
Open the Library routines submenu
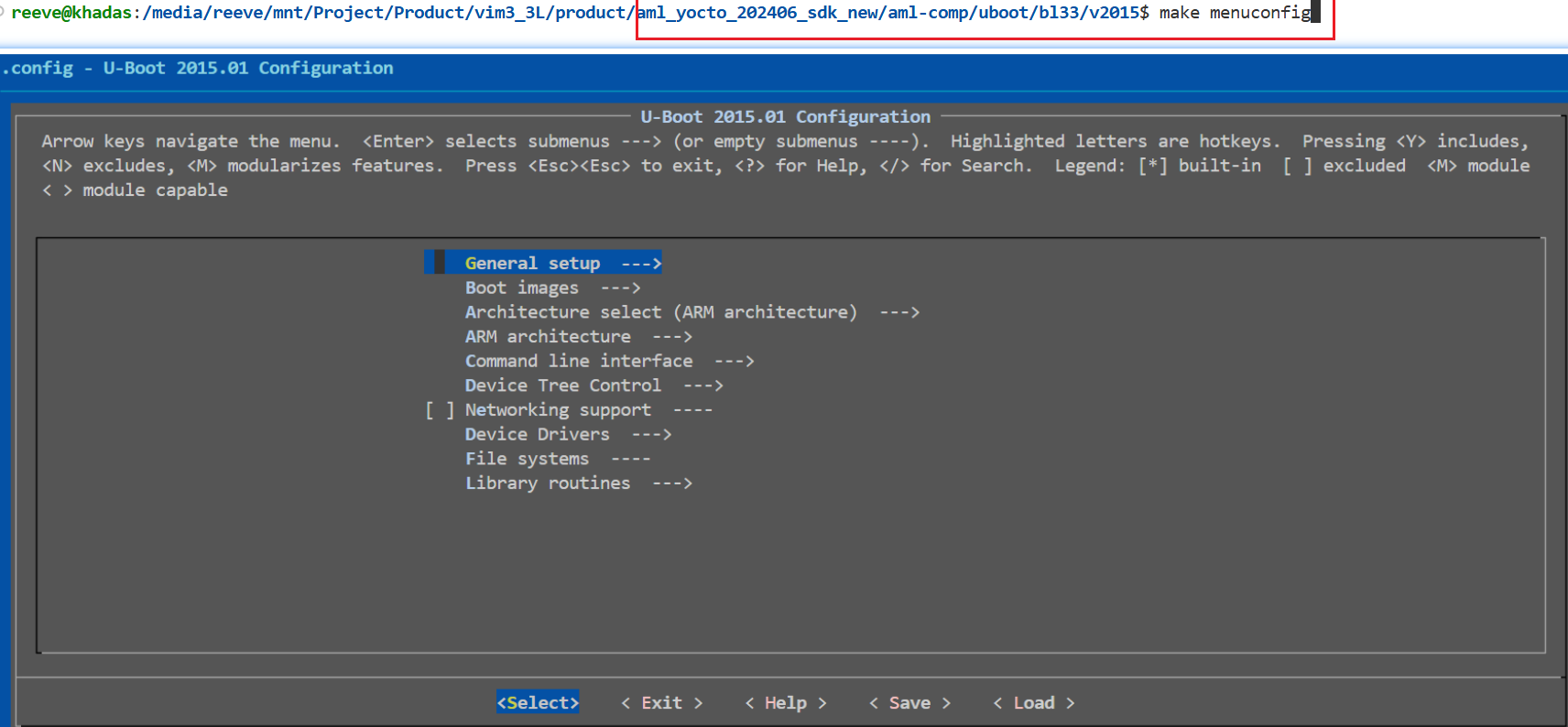(547, 483)
